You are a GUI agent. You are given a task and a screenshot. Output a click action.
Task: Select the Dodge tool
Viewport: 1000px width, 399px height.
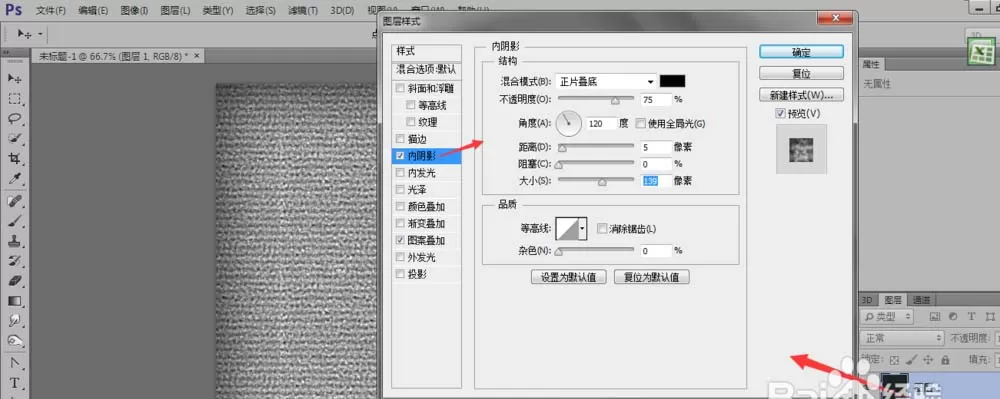coord(15,341)
